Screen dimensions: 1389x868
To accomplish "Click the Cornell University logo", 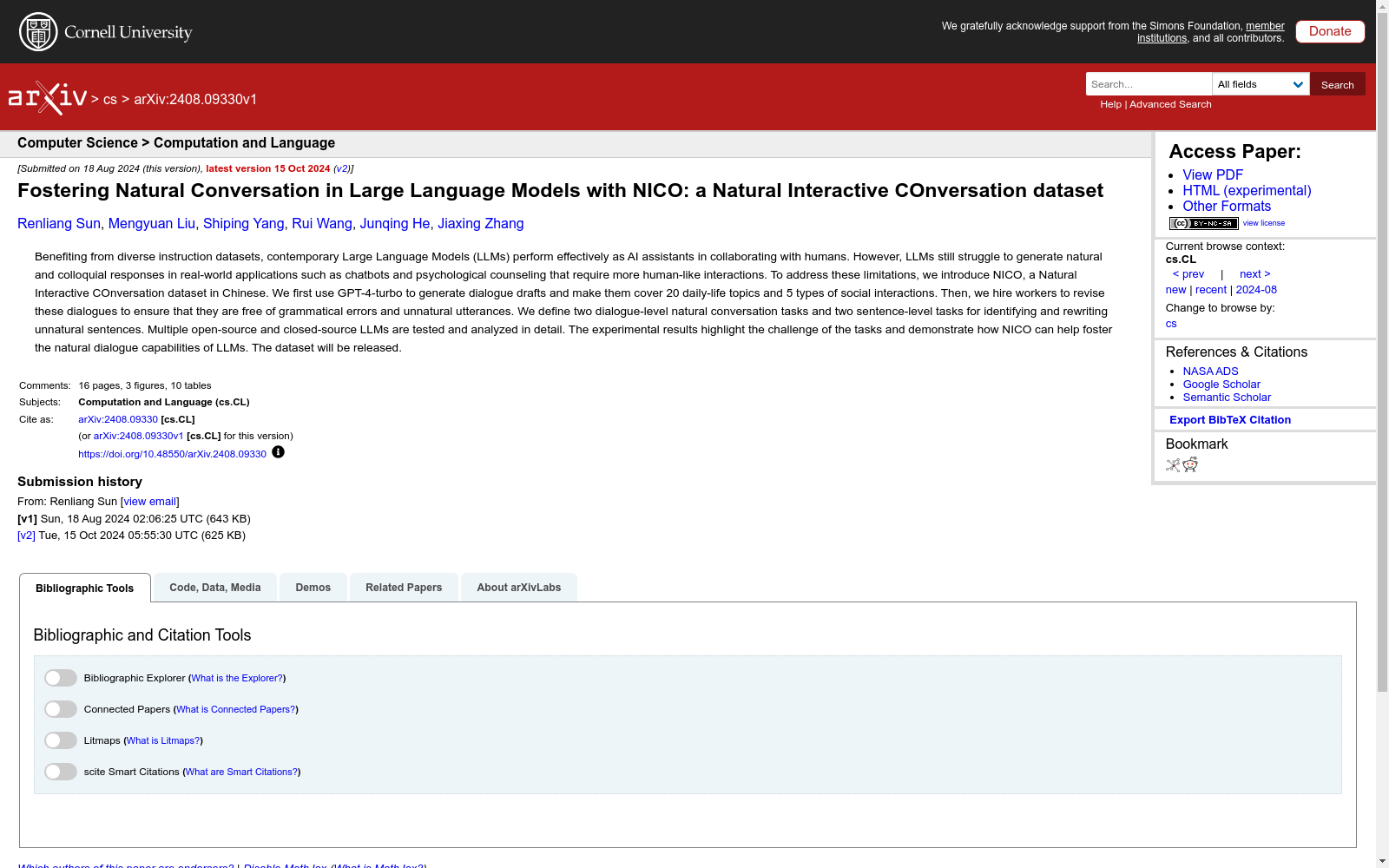I will point(105,32).
